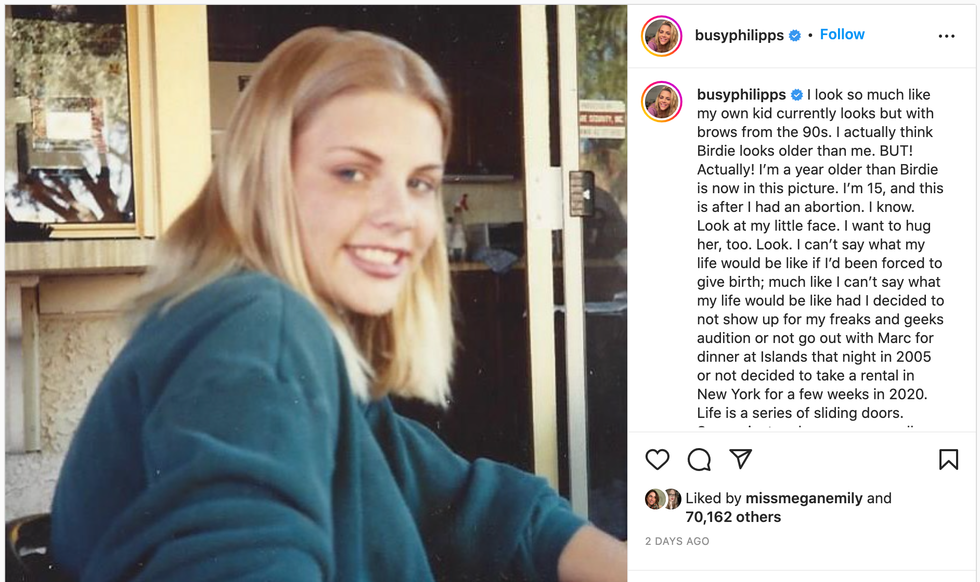The height and width of the screenshot is (582, 980).
Task: Click the word Liked by in likes row
Action: 713,498
